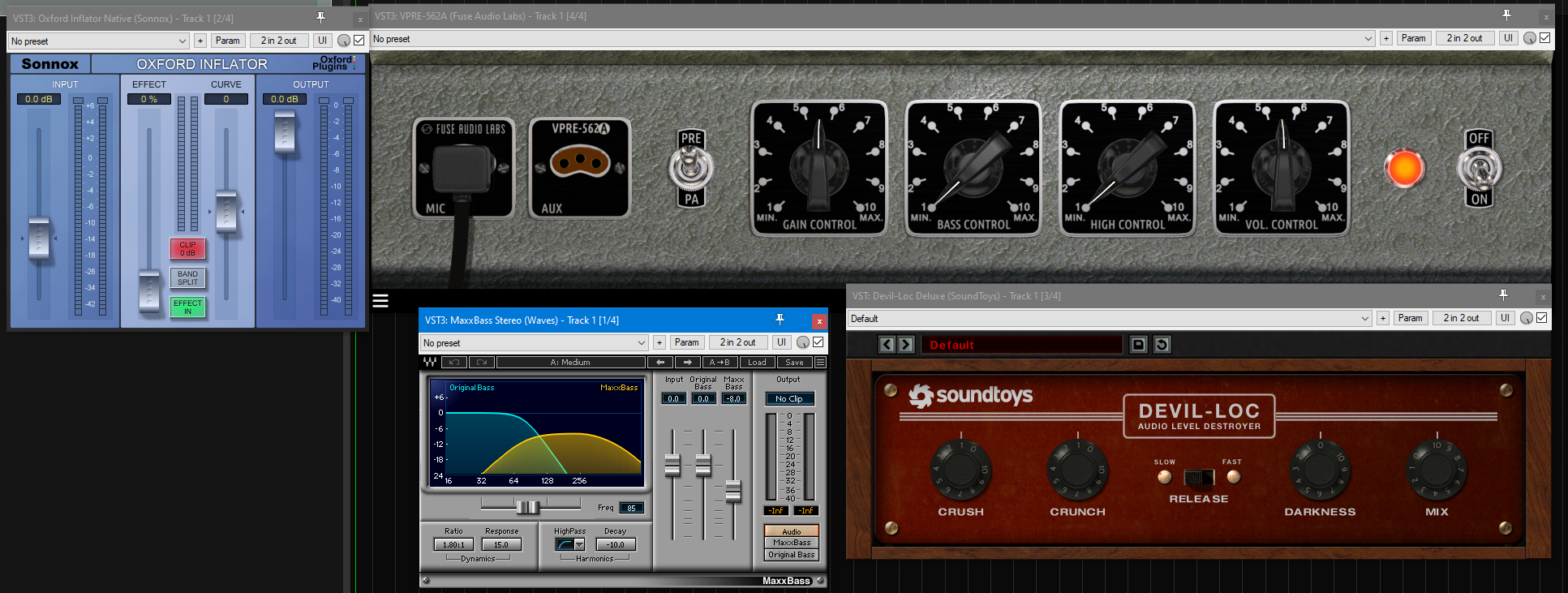Click the wet/dry mix knob in MaxxBass header
The width and height of the screenshot is (1568, 593).
pyautogui.click(x=803, y=342)
